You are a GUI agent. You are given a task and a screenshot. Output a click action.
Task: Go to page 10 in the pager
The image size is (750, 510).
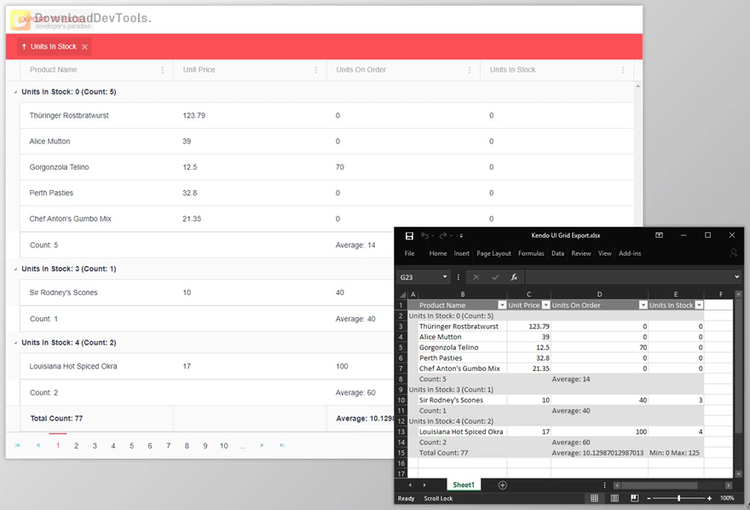point(224,445)
